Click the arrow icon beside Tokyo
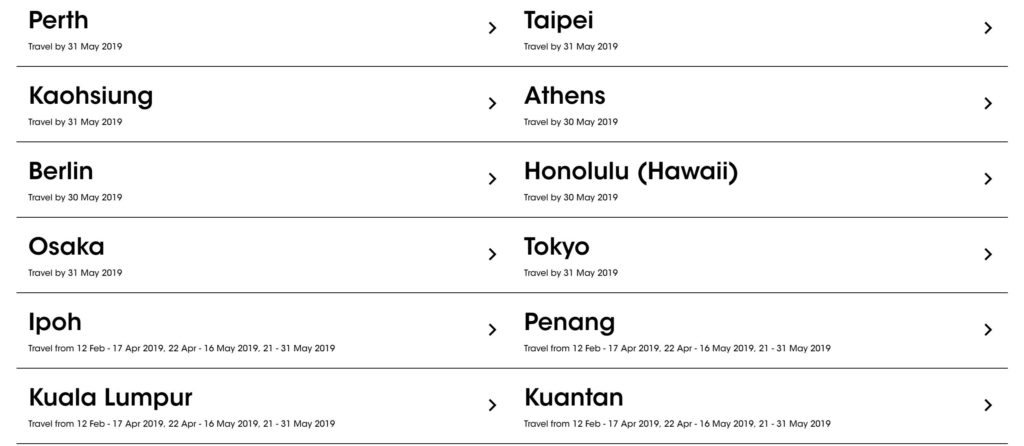 (x=988, y=254)
